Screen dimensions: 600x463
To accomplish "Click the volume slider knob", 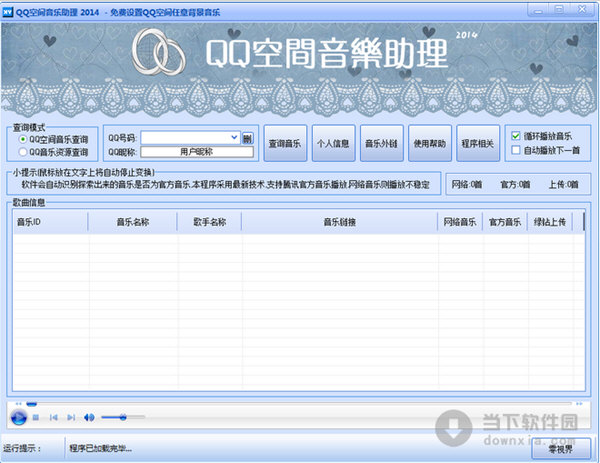I will click(123, 417).
